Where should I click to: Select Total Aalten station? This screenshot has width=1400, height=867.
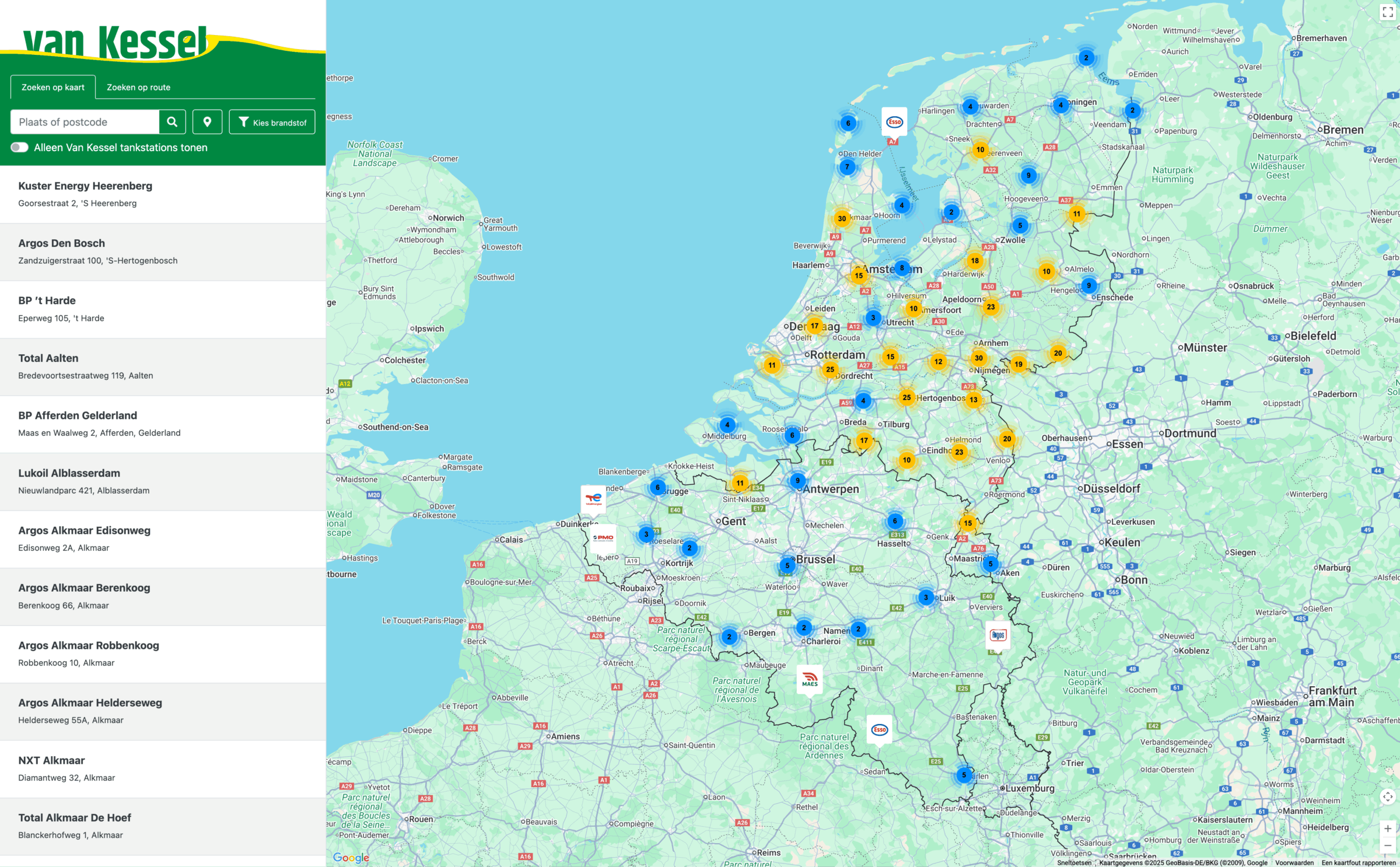click(163, 367)
